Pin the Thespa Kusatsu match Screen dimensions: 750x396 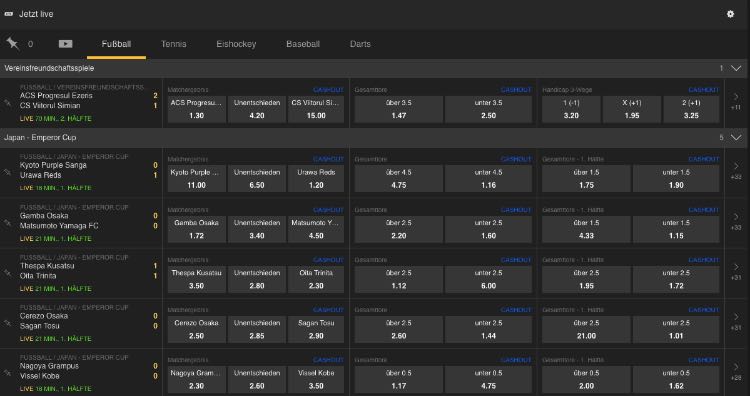[8, 273]
